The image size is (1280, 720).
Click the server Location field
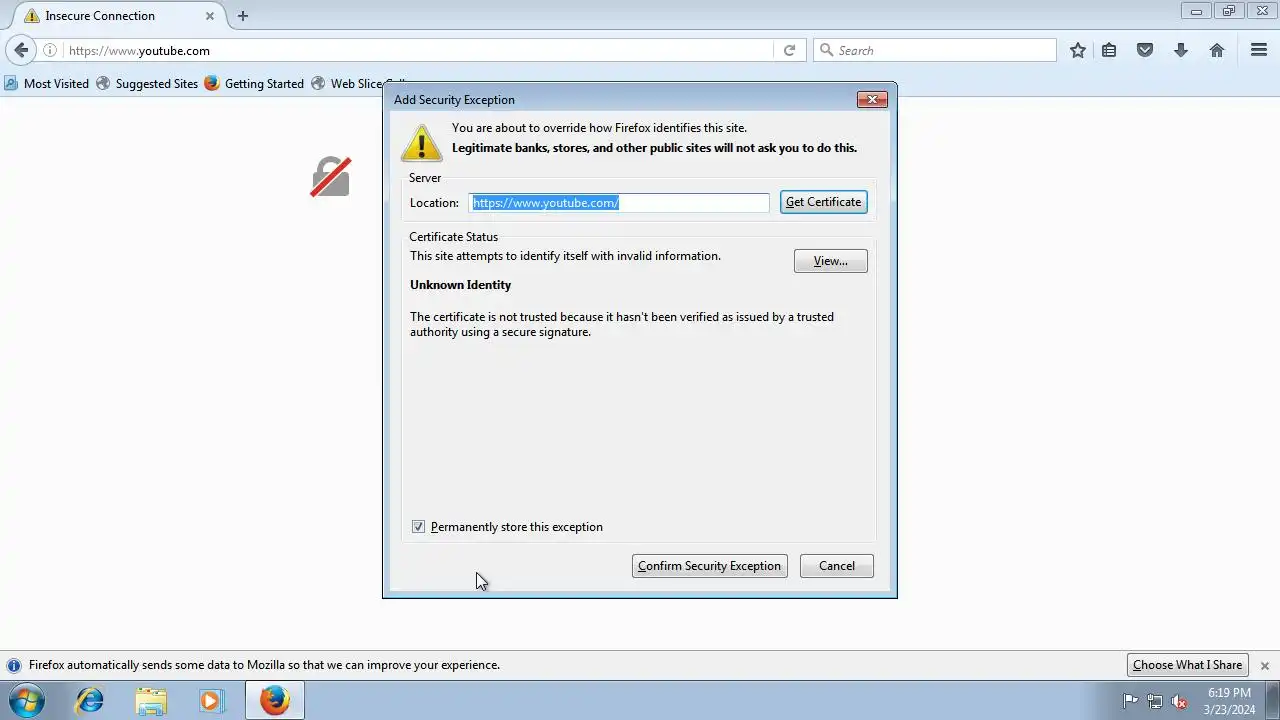pyautogui.click(x=619, y=203)
